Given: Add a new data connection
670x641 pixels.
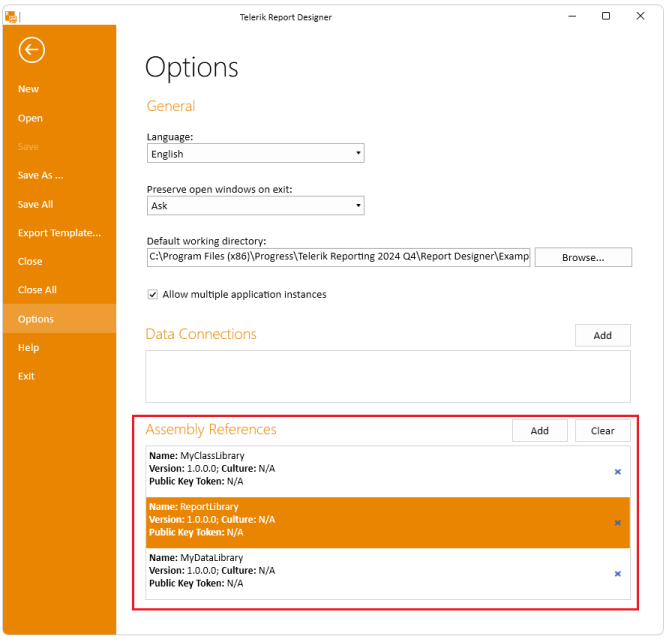Looking at the screenshot, I should coord(602,335).
